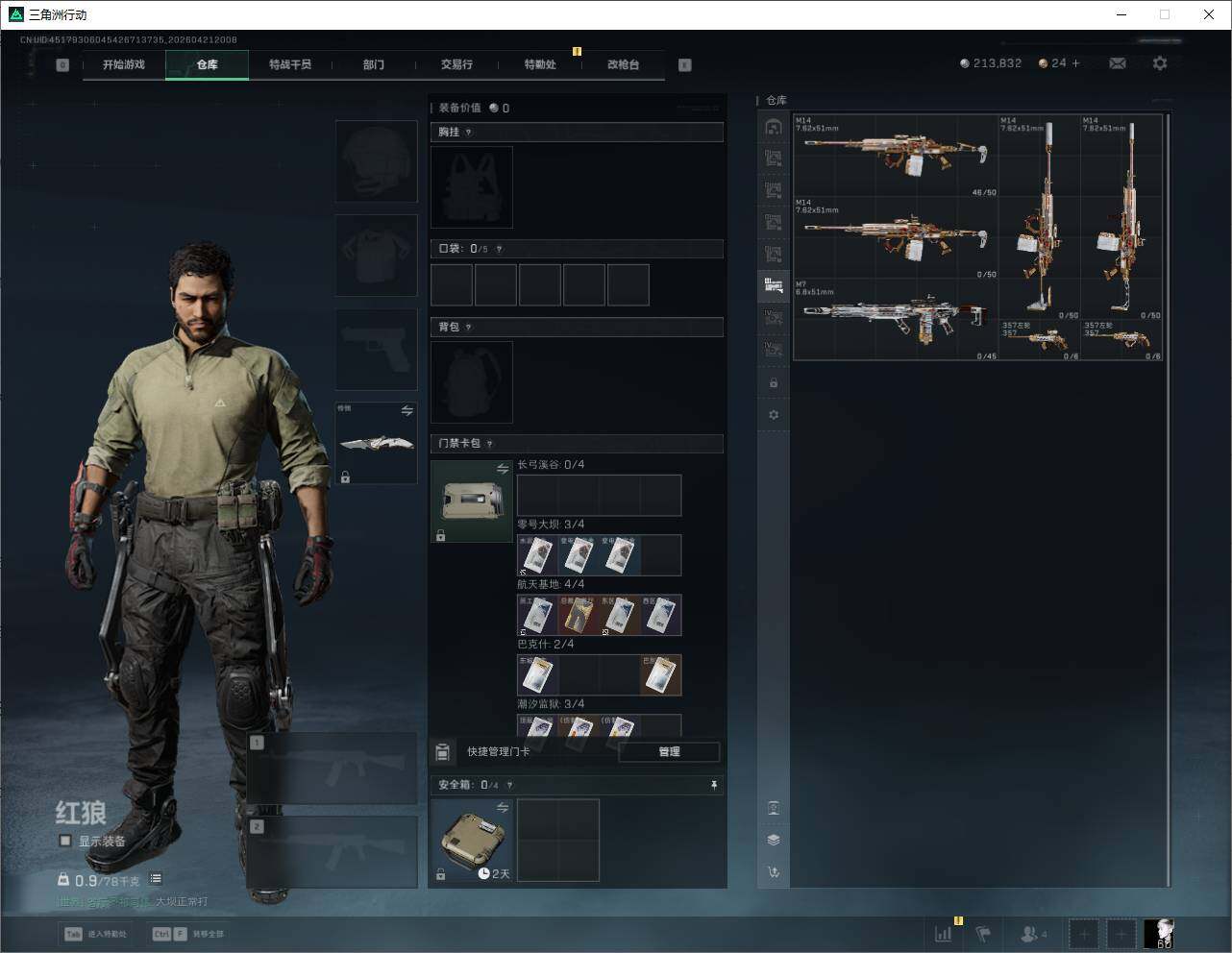Select the gold keycard under 航天基地
1232x953 pixels.
click(579, 615)
